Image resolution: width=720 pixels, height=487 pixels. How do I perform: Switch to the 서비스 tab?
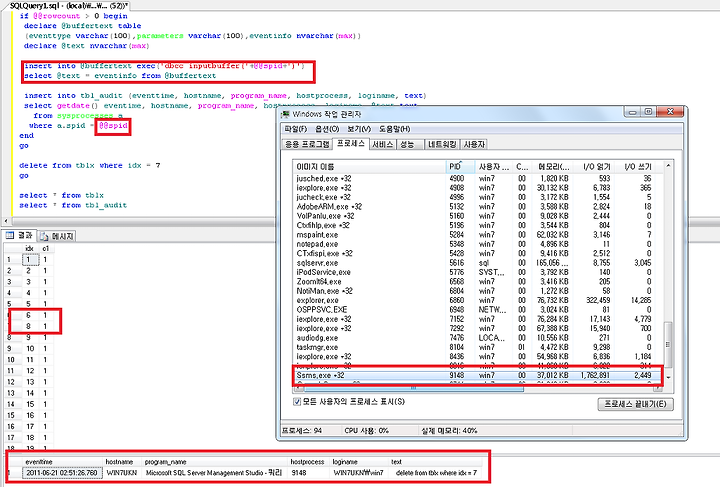[x=382, y=144]
